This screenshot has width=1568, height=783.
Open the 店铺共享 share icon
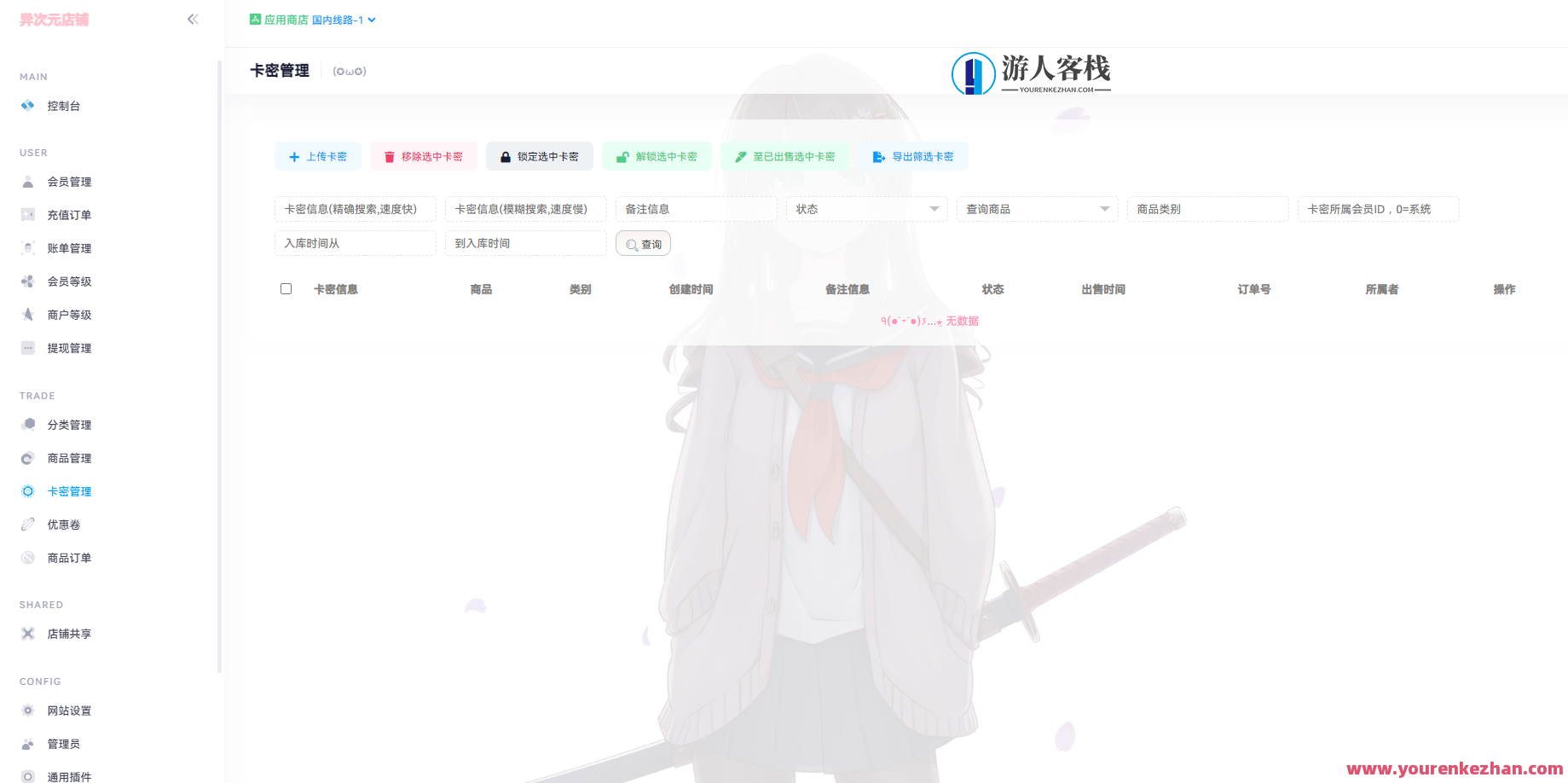coord(27,634)
